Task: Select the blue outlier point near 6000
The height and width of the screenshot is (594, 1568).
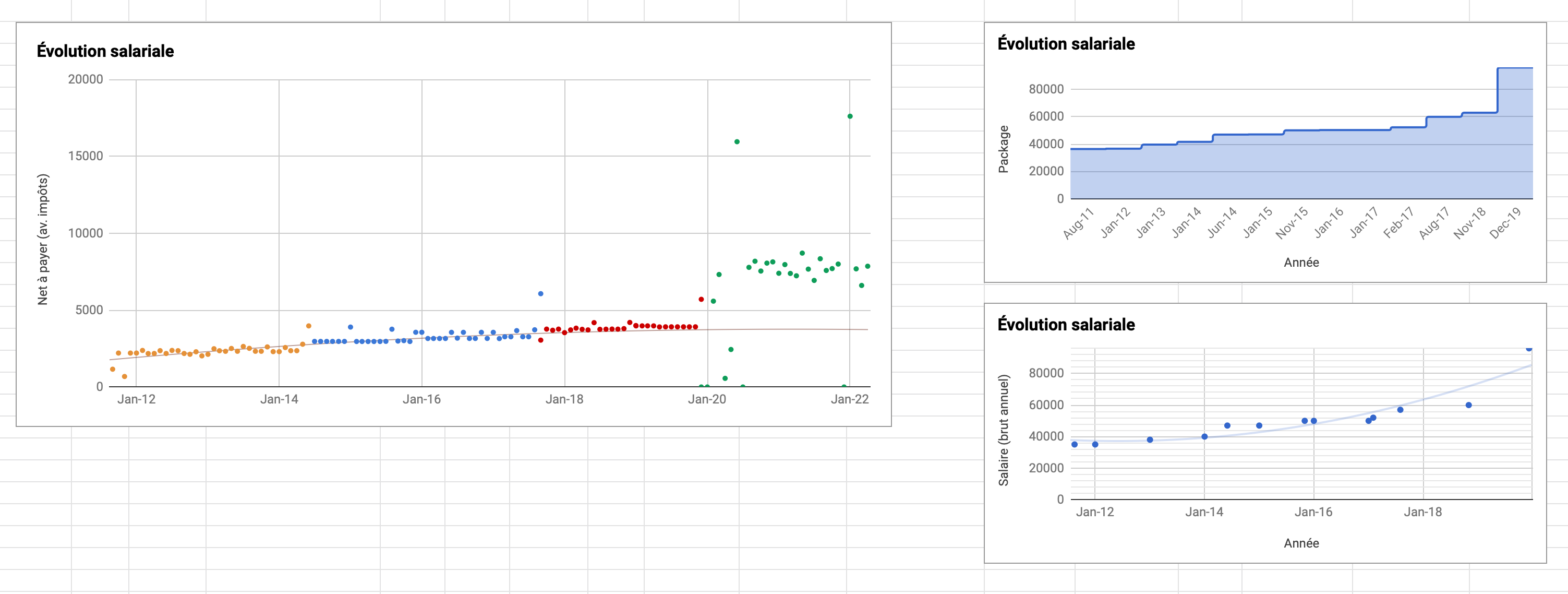Action: (x=540, y=294)
